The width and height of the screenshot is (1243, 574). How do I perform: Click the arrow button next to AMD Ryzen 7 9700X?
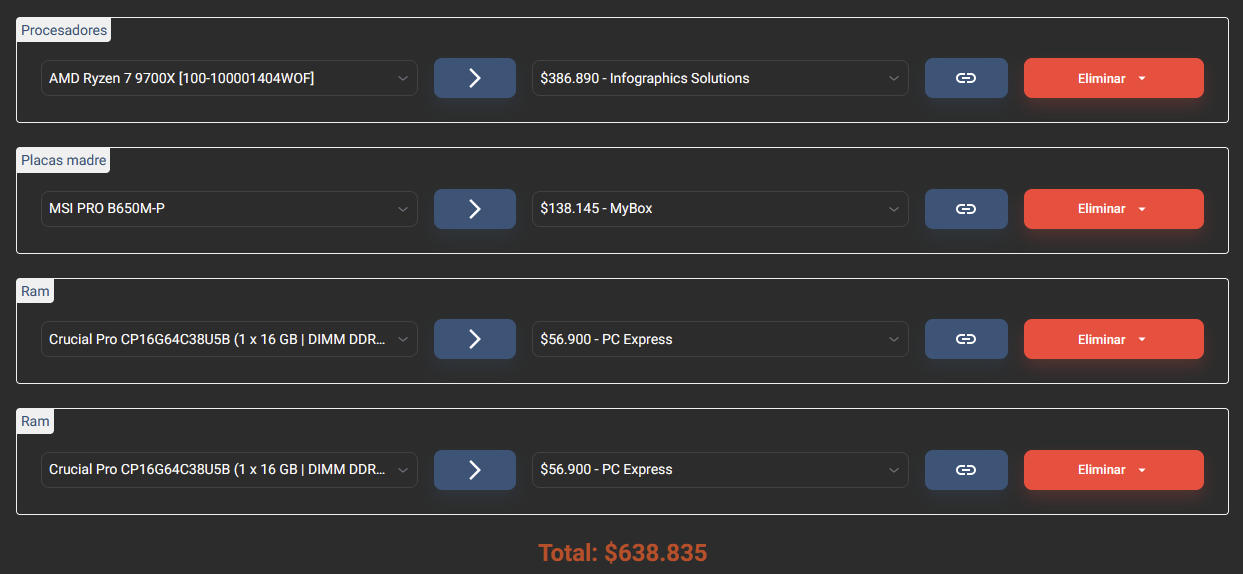(x=475, y=78)
